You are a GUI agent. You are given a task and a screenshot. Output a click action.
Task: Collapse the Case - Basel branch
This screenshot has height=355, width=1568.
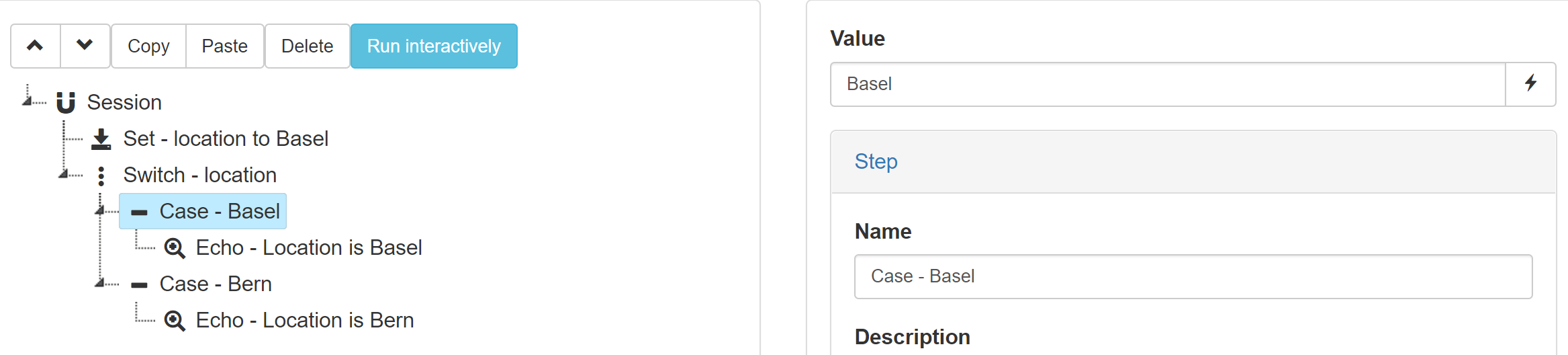click(99, 210)
